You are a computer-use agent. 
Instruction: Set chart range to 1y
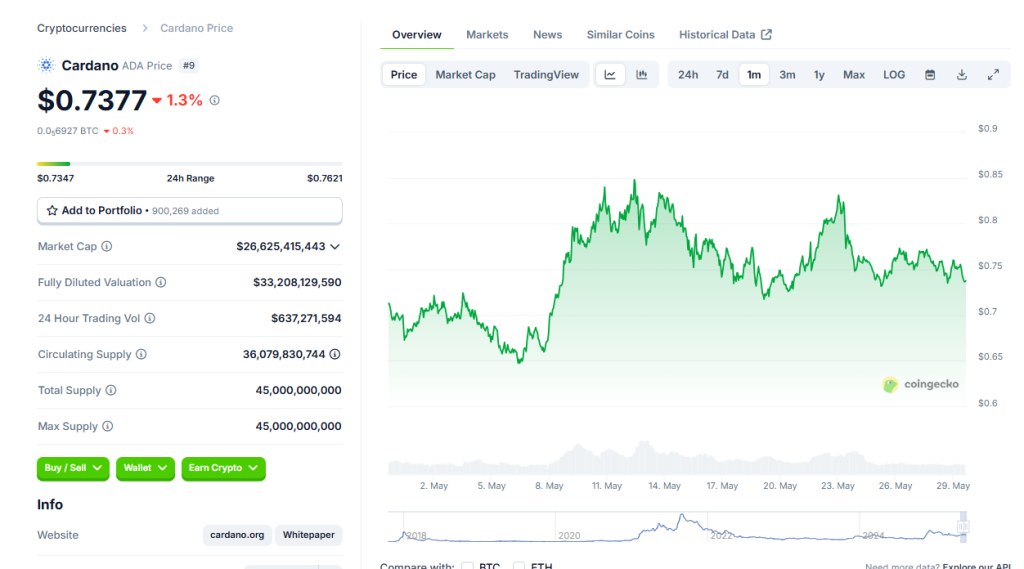pyautogui.click(x=819, y=74)
